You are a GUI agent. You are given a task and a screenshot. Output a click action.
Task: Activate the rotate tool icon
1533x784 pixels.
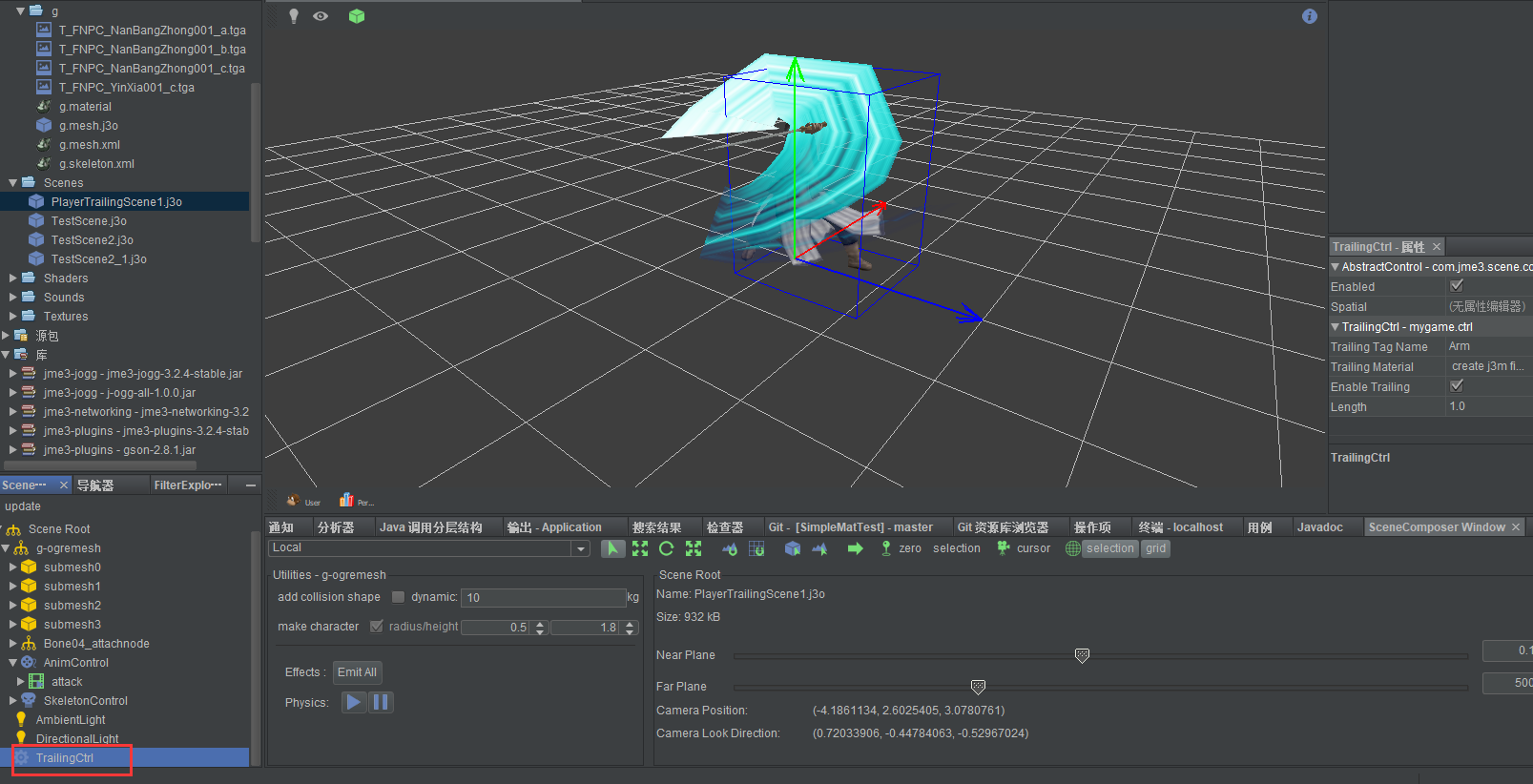666,548
